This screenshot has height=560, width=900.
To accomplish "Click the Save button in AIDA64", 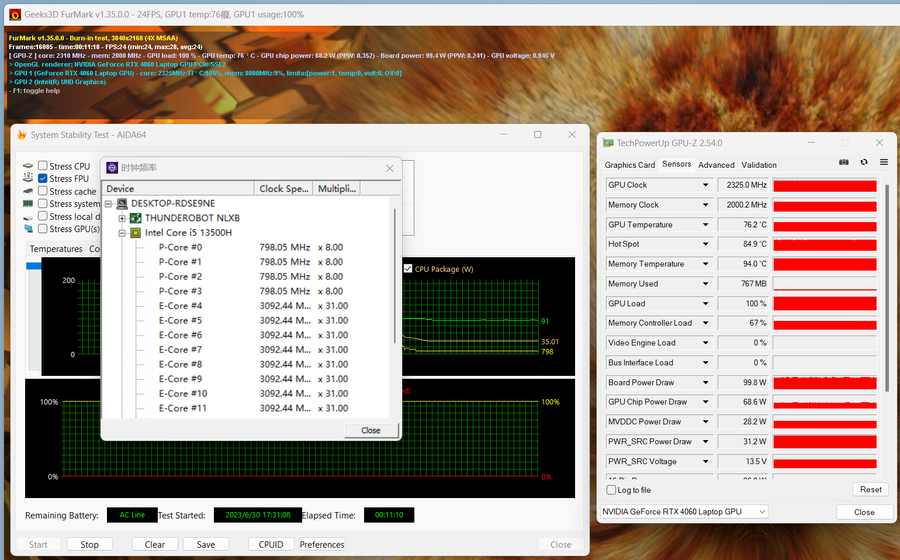I will coord(205,545).
